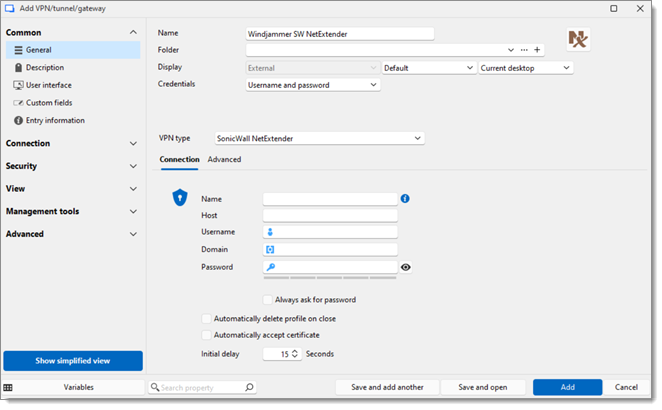Open the Current desktop dropdown
This screenshot has width=662, height=410.
(x=526, y=68)
